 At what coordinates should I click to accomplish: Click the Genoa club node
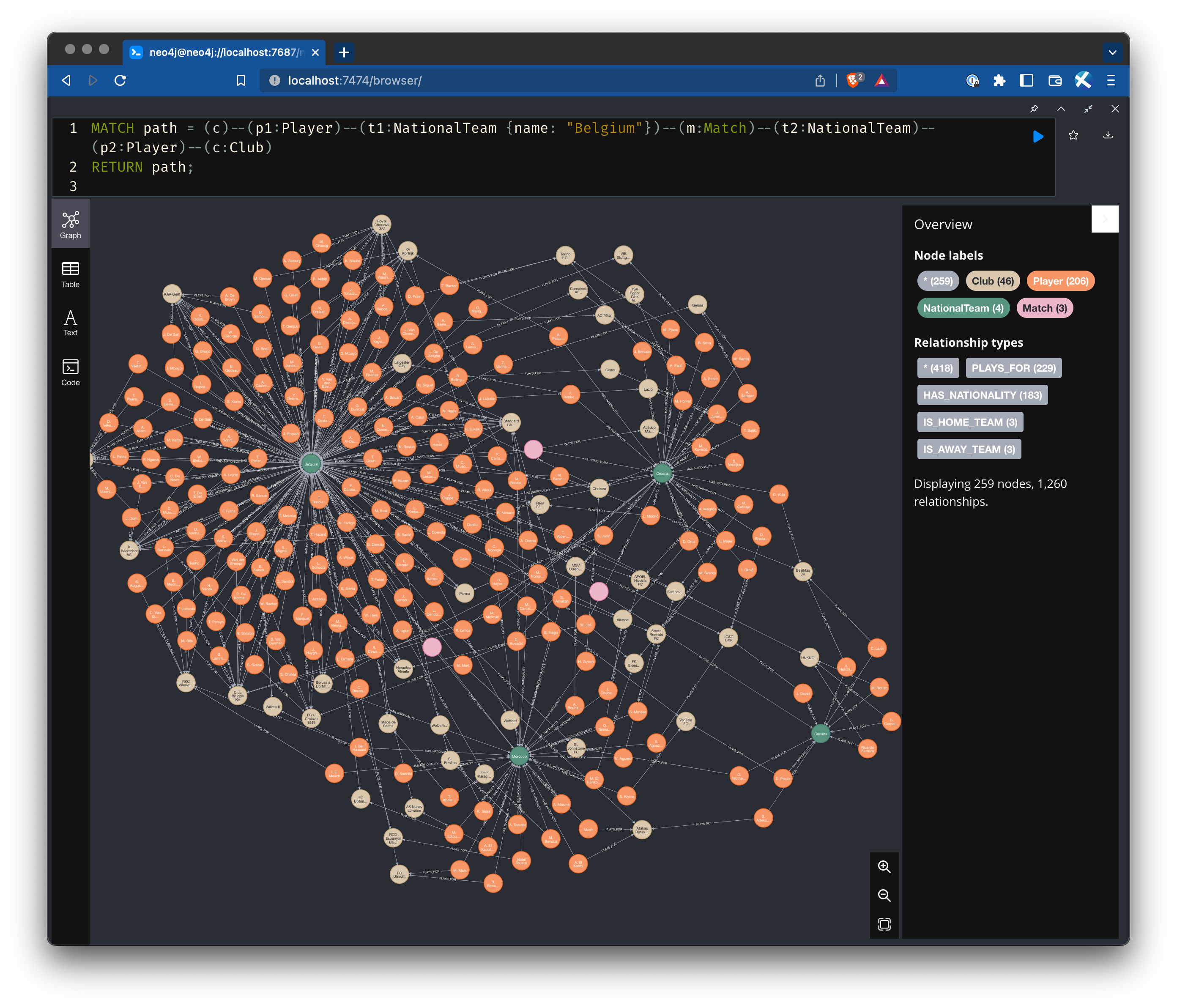click(x=697, y=305)
